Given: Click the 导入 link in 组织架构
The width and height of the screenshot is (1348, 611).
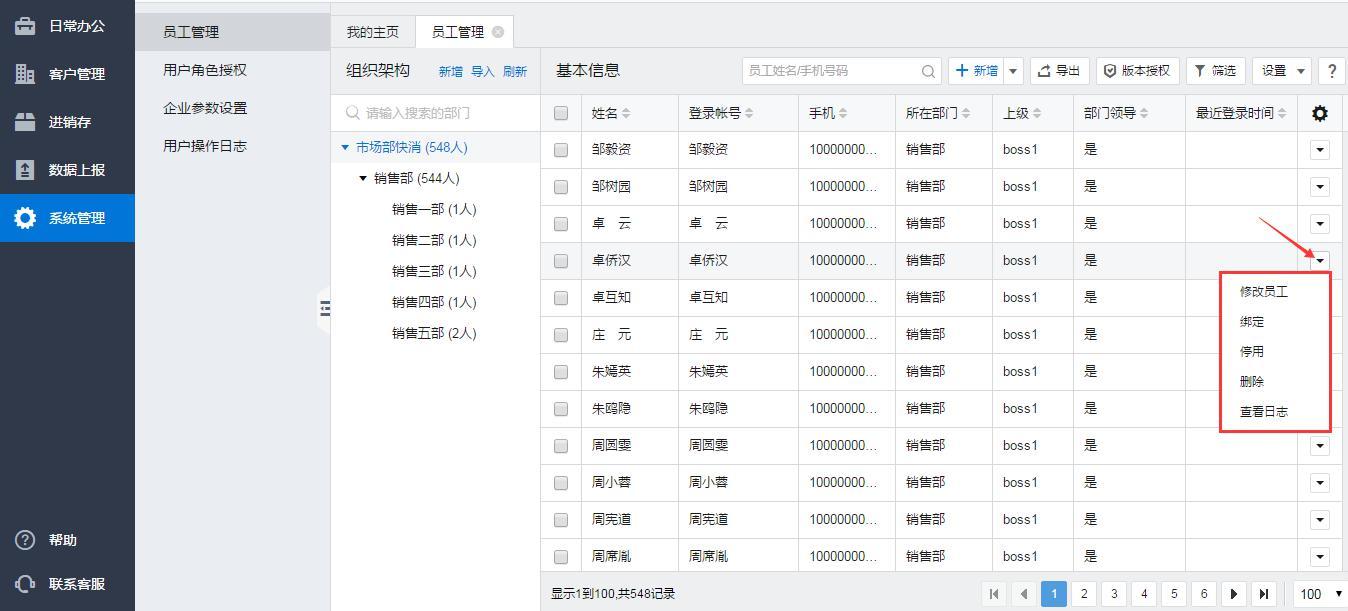Looking at the screenshot, I should tap(482, 72).
